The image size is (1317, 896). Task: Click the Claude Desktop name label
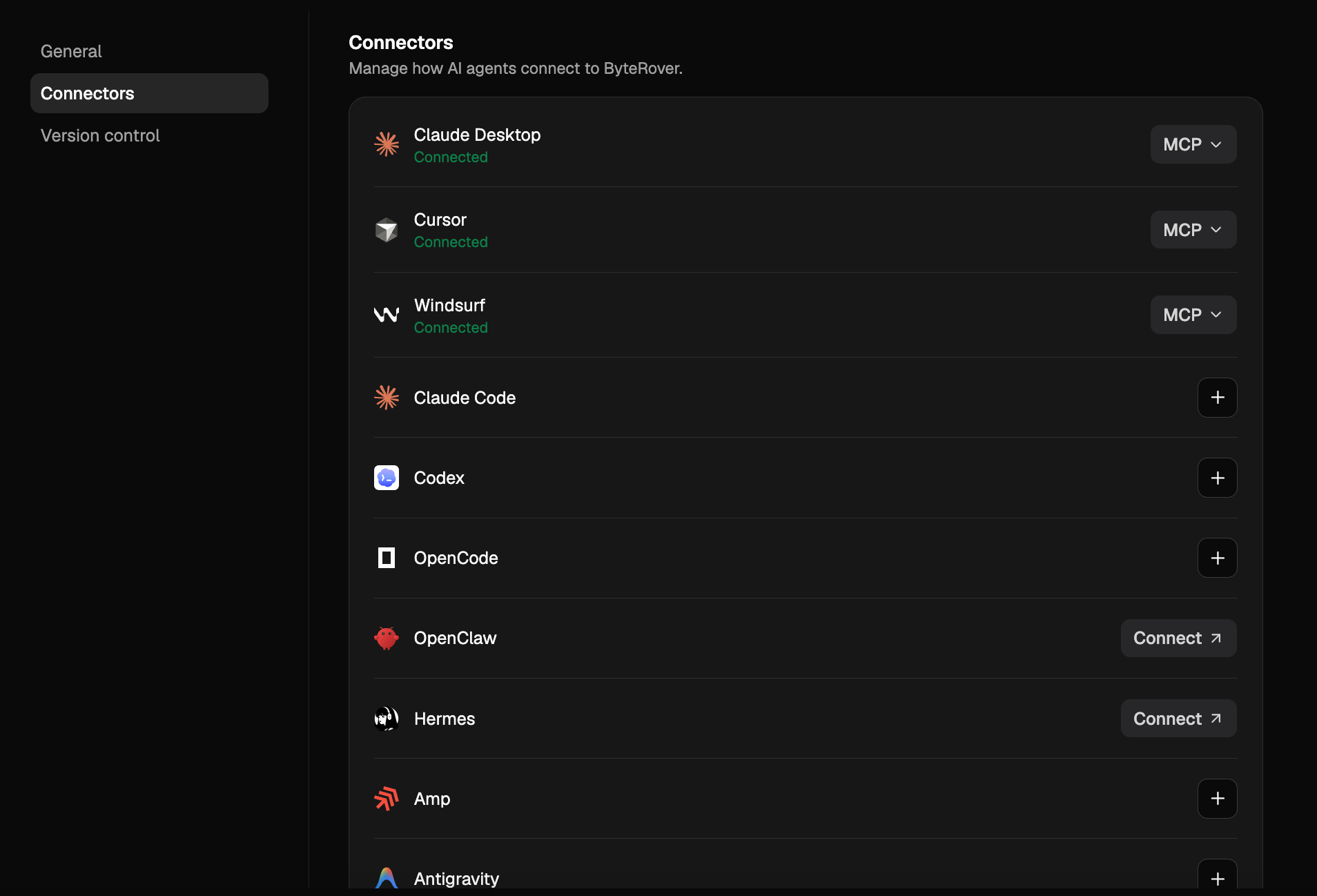pyautogui.click(x=477, y=135)
